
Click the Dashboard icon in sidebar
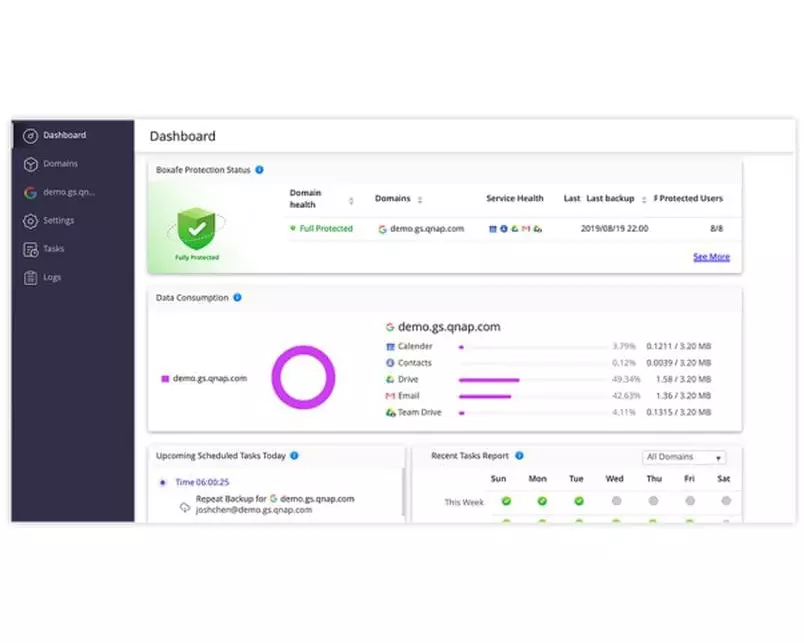[30, 135]
